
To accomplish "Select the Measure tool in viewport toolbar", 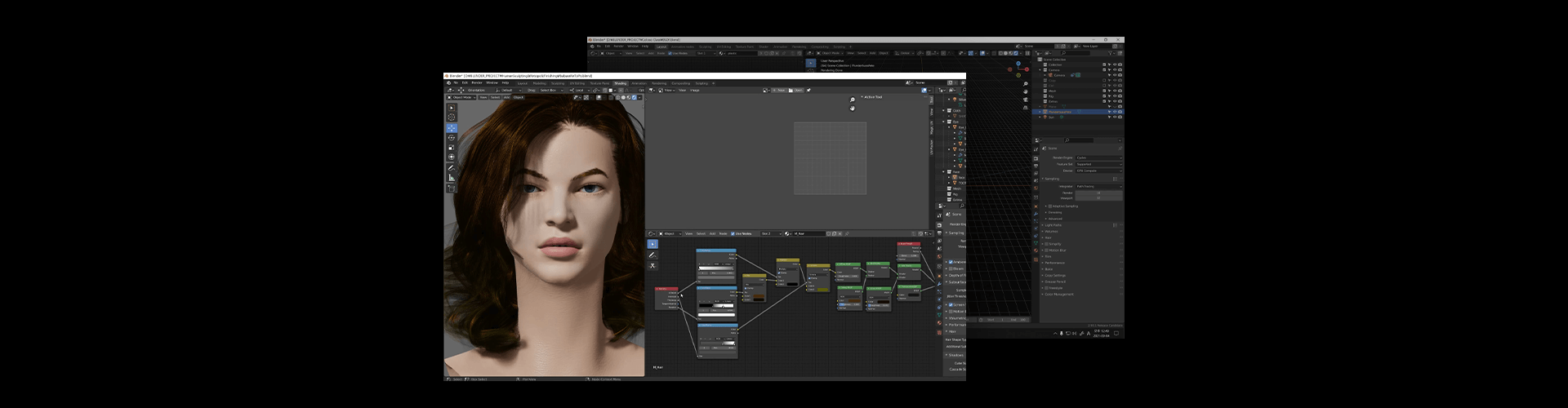I will pos(452,178).
